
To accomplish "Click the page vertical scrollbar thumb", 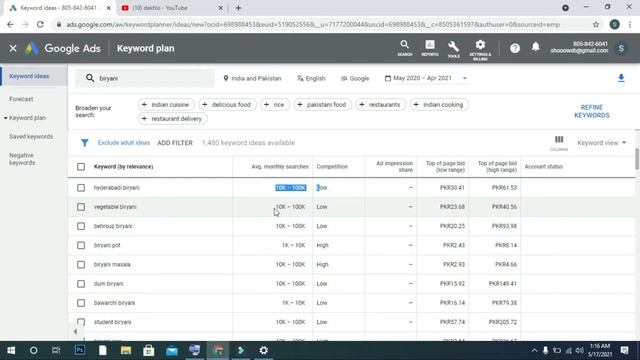I will (x=637, y=158).
